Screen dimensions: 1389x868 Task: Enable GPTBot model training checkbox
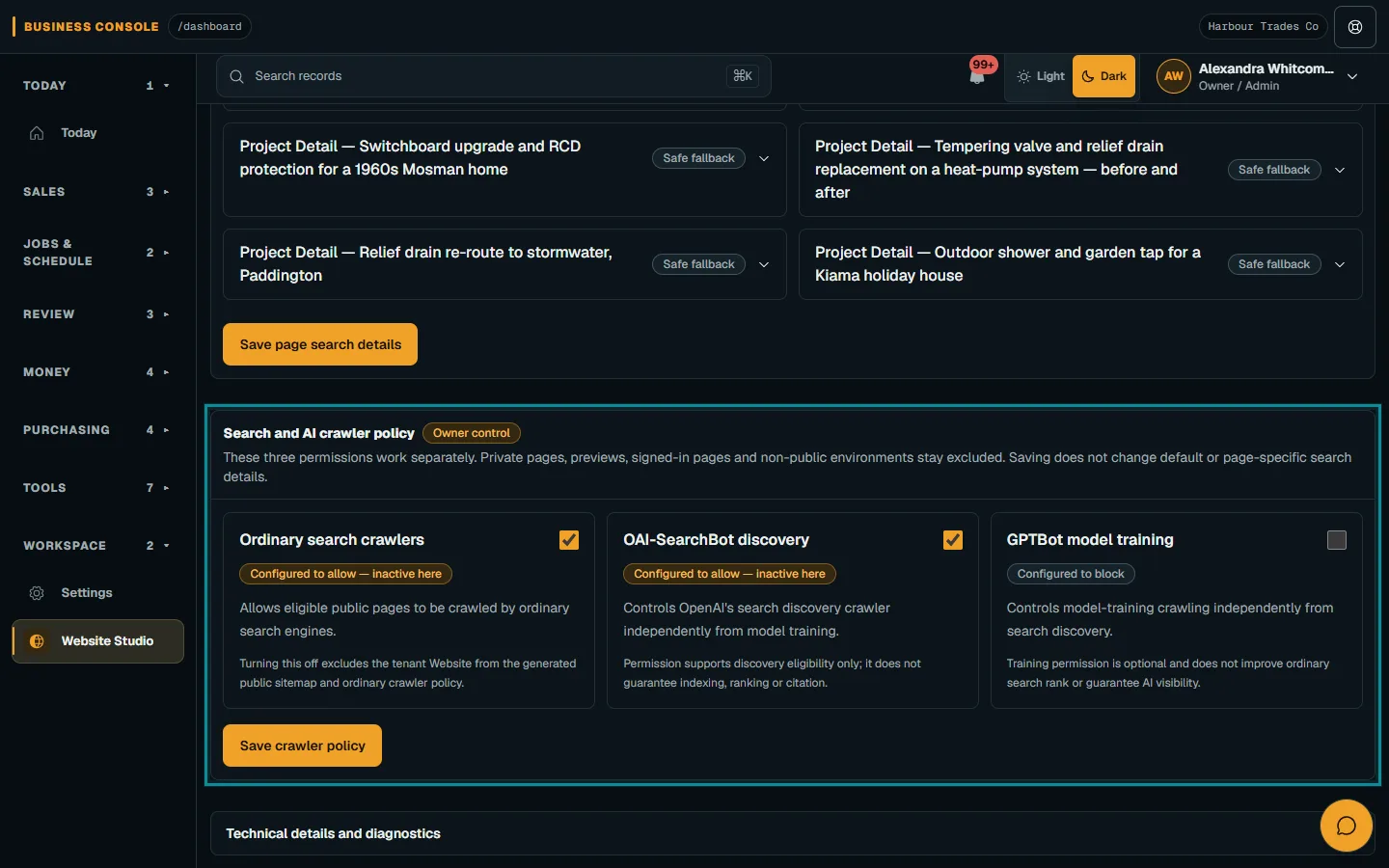pos(1337,540)
